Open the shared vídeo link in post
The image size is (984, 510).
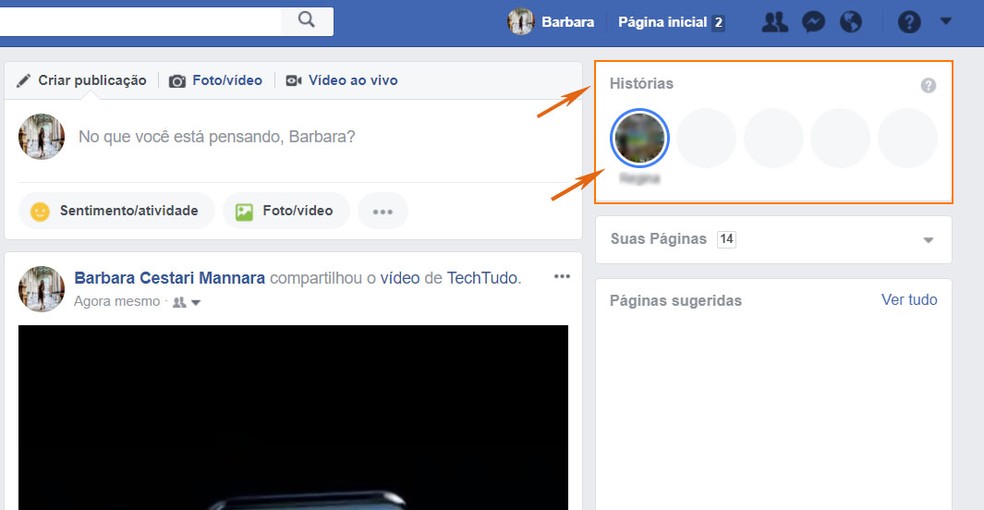(x=400, y=278)
